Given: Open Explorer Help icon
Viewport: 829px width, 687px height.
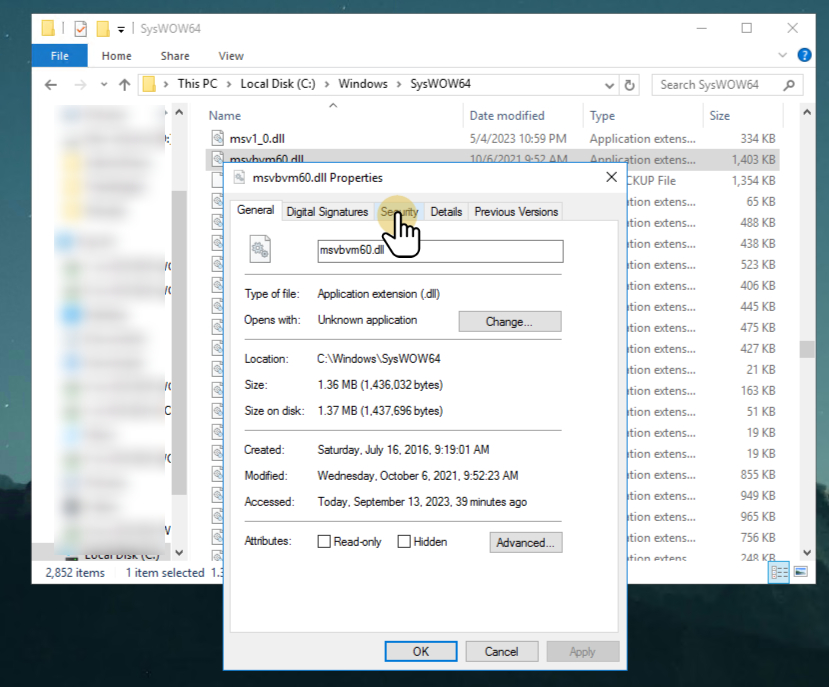Looking at the screenshot, I should pos(804,55).
